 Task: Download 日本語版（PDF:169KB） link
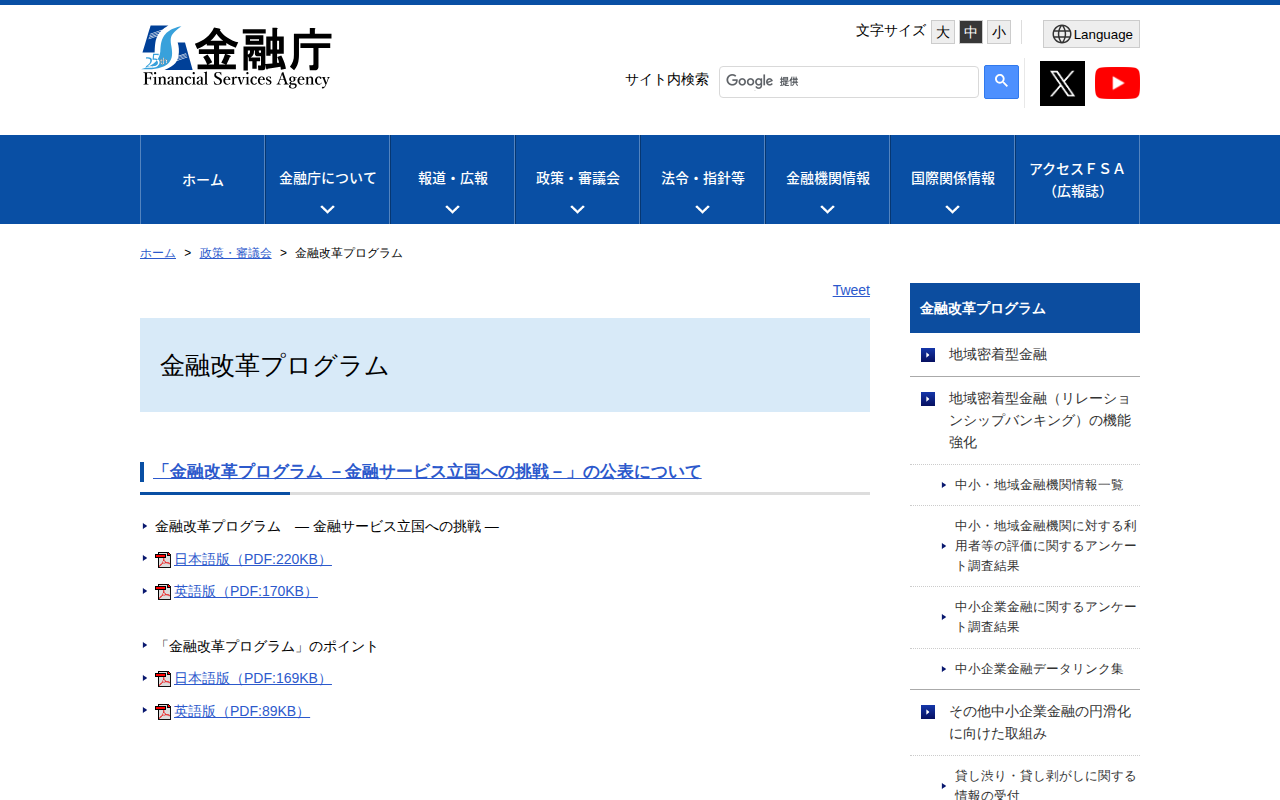pyautogui.click(x=252, y=678)
